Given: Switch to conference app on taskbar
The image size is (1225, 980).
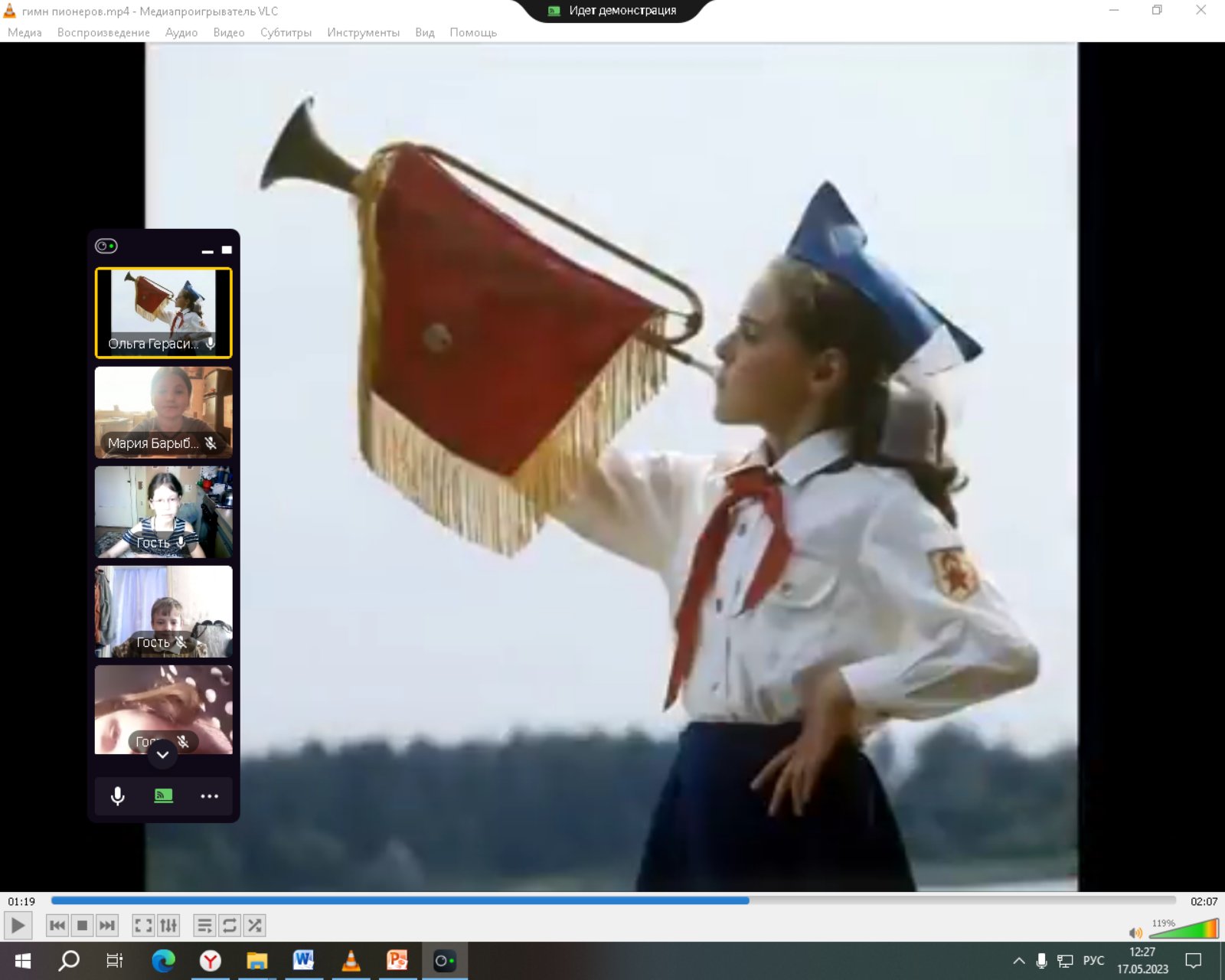Looking at the screenshot, I should click(x=444, y=961).
